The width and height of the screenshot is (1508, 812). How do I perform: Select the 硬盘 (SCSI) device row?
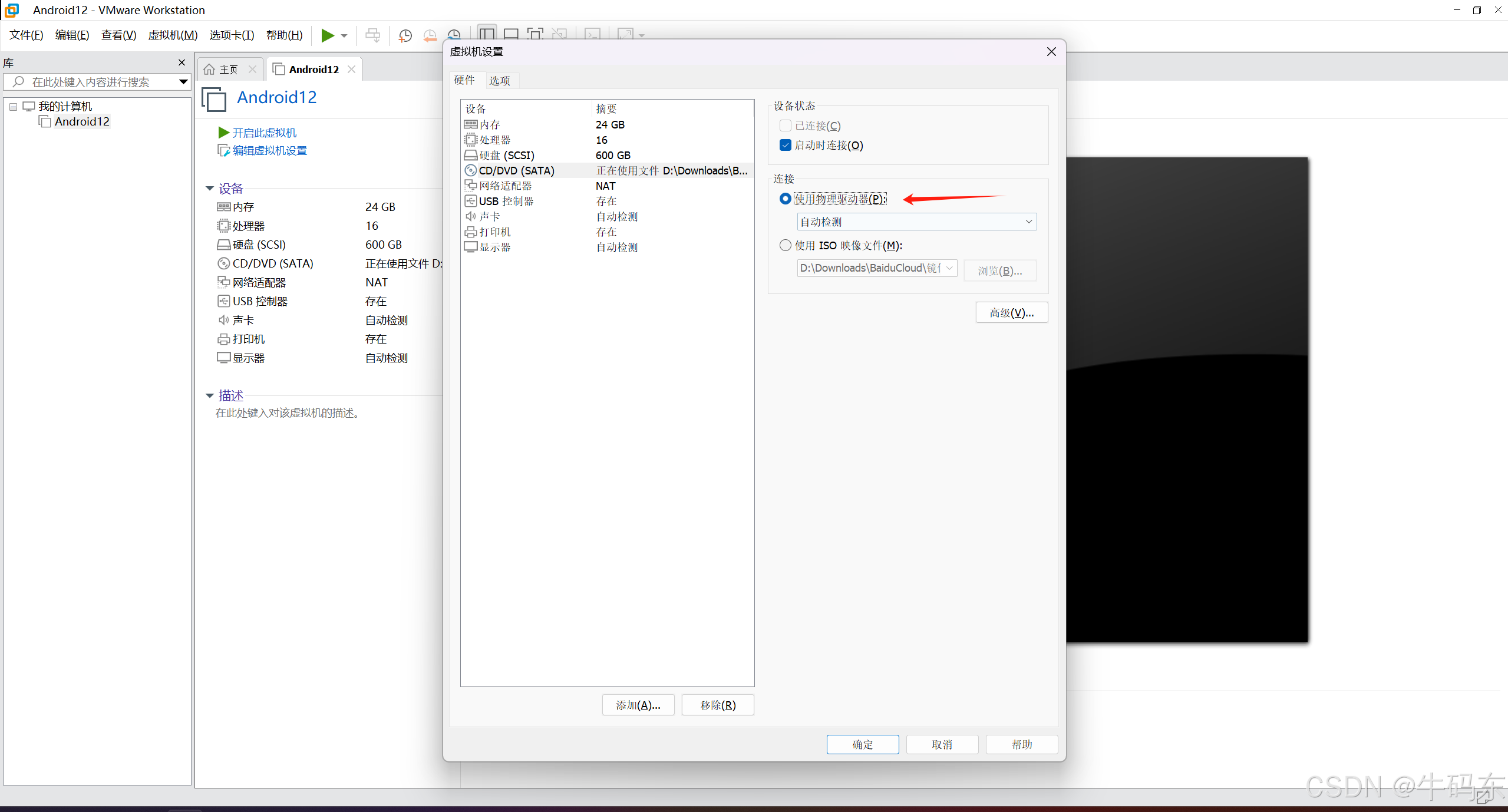[x=506, y=156]
